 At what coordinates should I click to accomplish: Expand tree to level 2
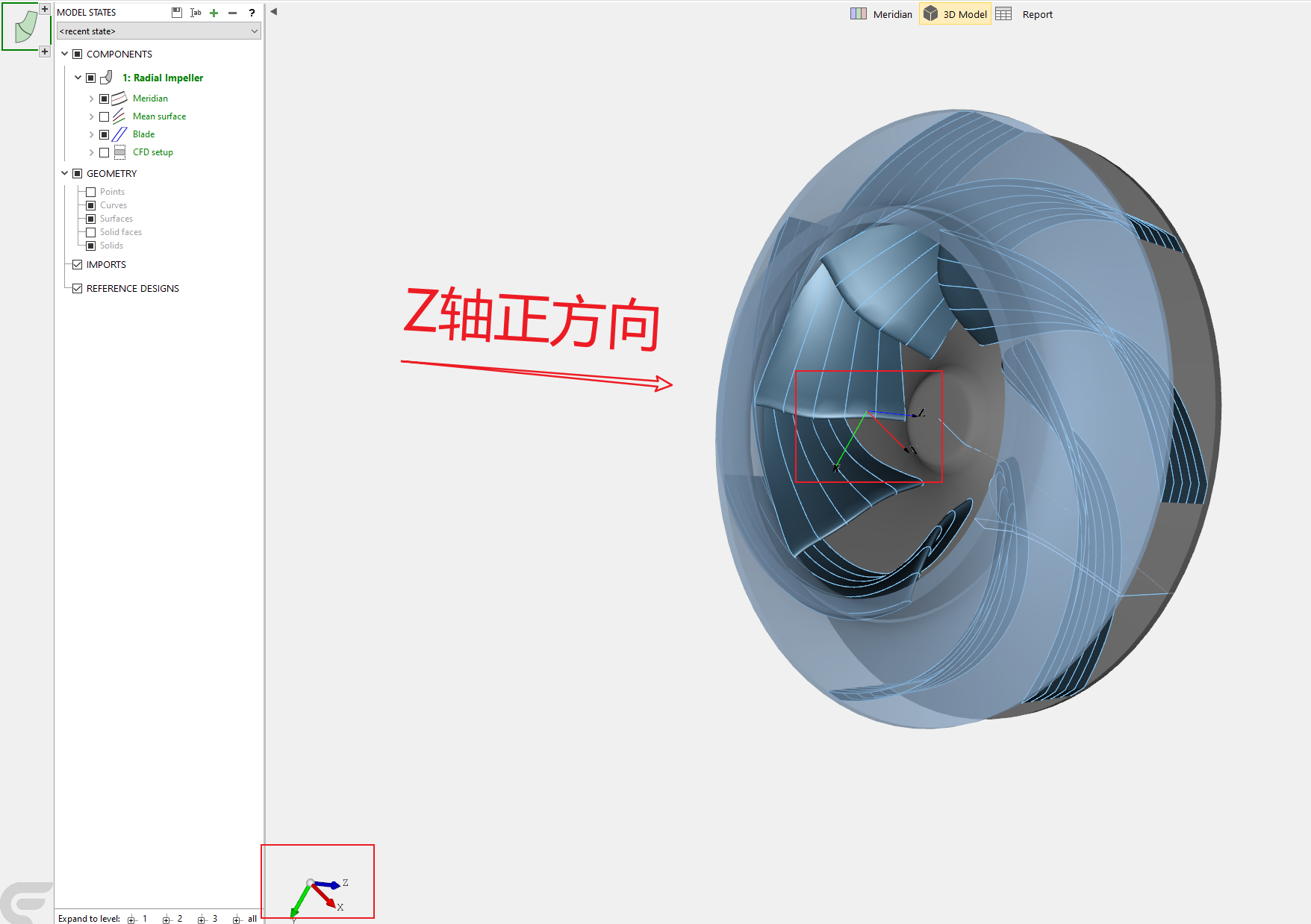(x=172, y=919)
